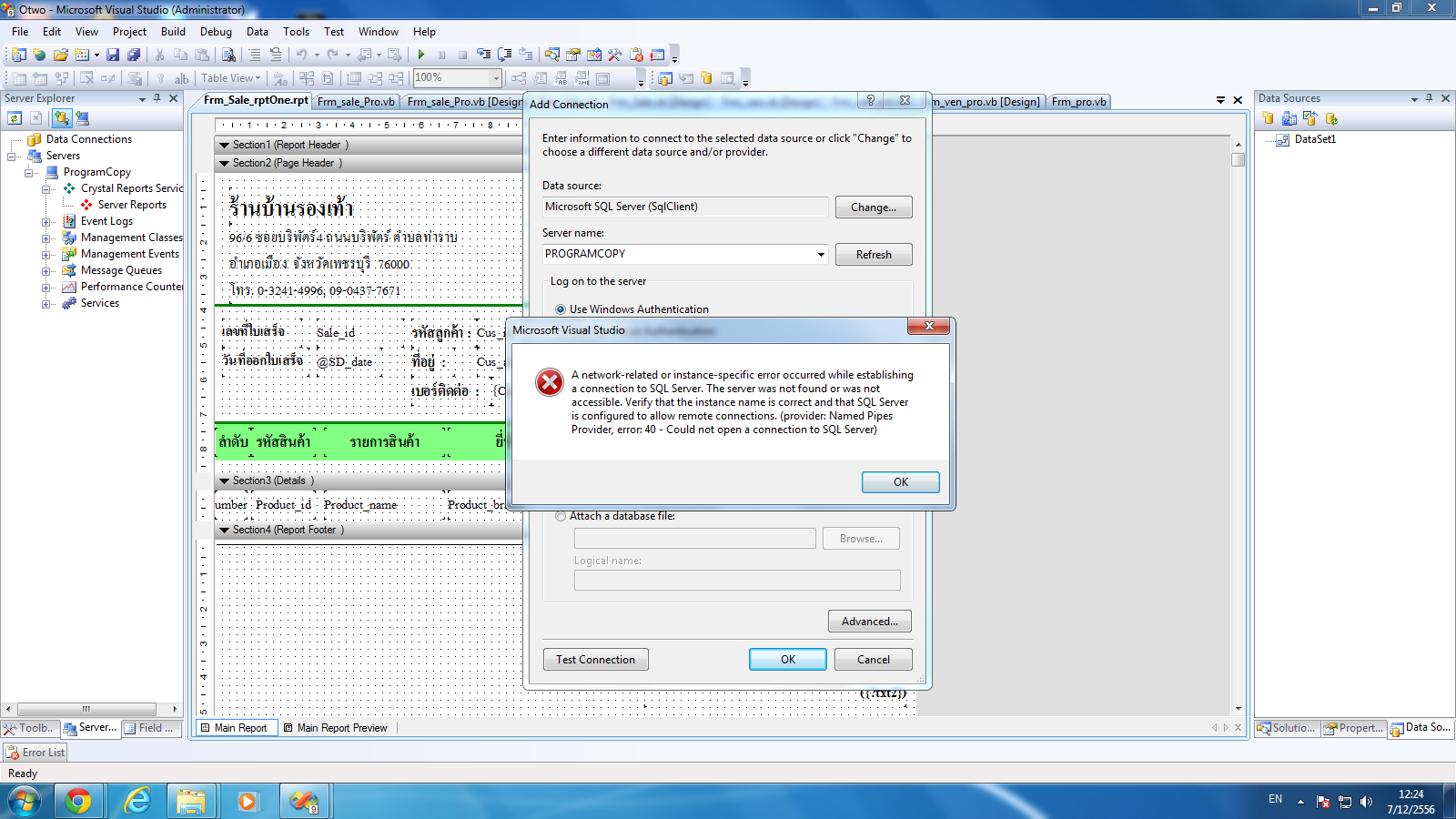The image size is (1456, 819).
Task: Click the Redo arrow icon
Action: (332, 55)
